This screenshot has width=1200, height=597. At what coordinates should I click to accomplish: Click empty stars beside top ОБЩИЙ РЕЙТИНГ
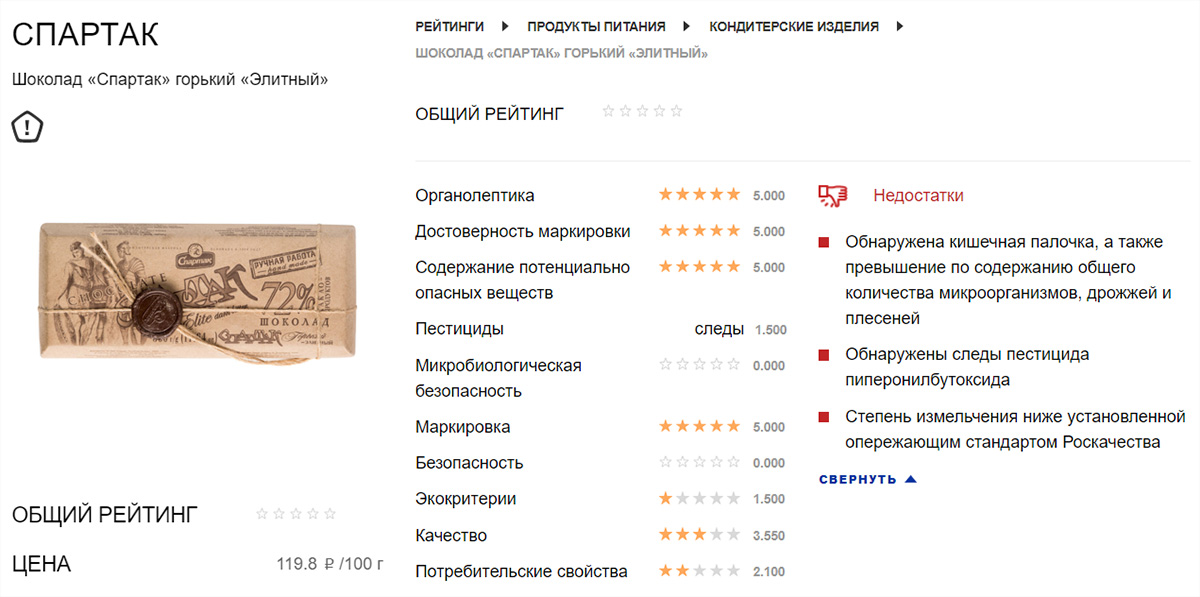click(x=642, y=112)
